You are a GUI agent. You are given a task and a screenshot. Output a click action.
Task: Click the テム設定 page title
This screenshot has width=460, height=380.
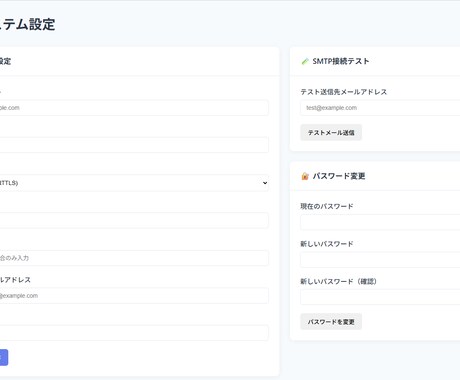coord(28,24)
